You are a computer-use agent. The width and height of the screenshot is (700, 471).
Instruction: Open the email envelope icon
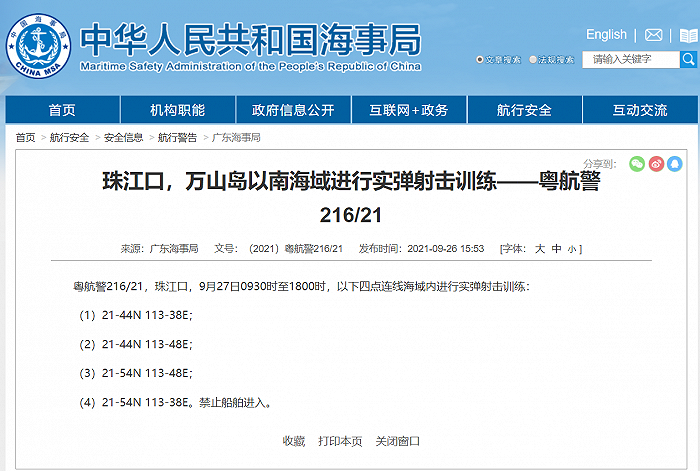click(x=653, y=35)
